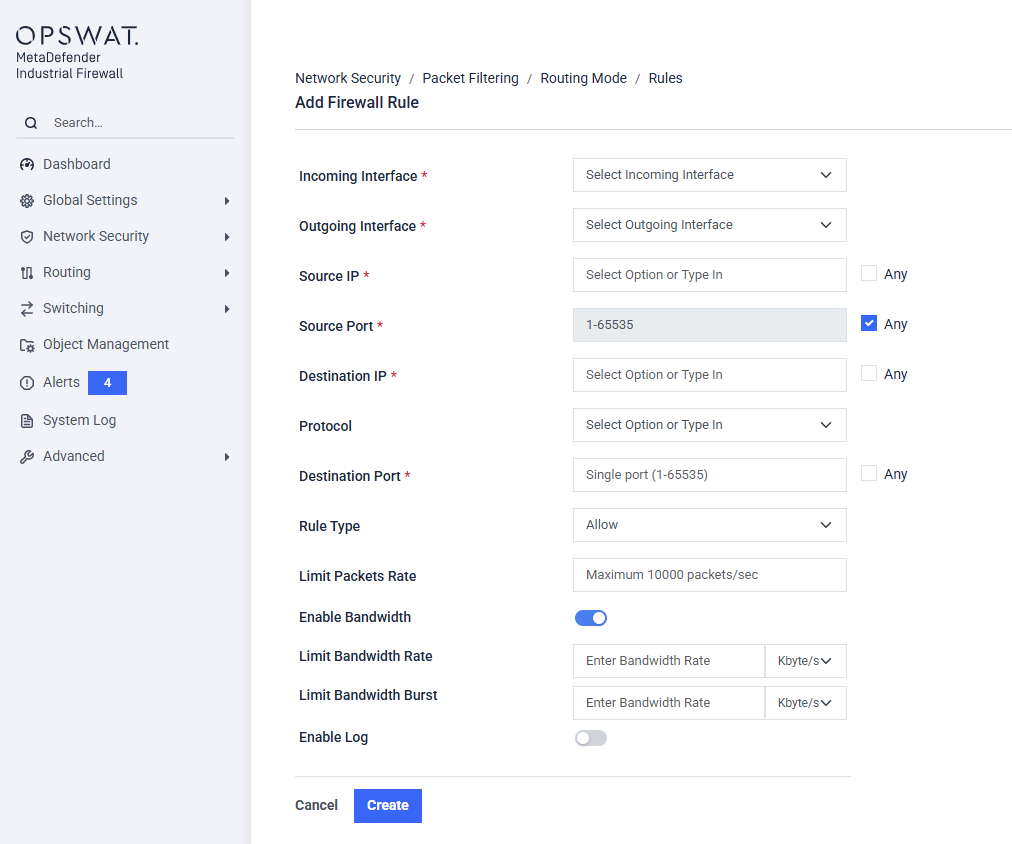Screen dimensions: 1012x844
Task: Click the Object Management folder icon
Action: (x=27, y=345)
